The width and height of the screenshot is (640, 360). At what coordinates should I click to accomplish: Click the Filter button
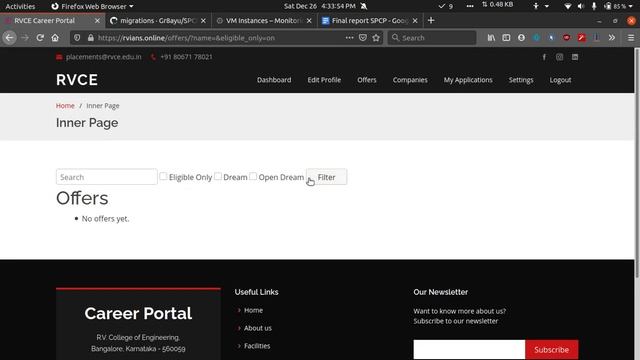[x=327, y=177]
